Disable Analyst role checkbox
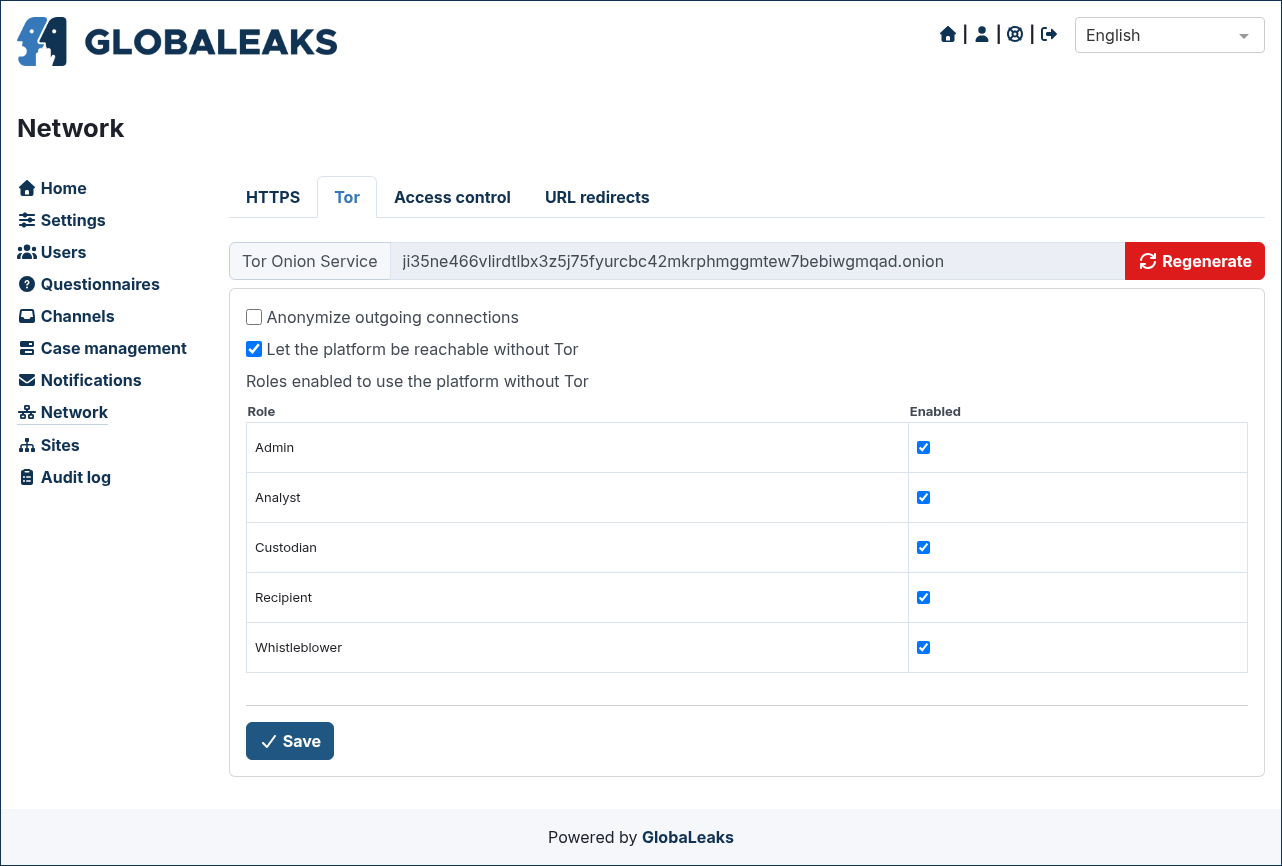The width and height of the screenshot is (1282, 866). pos(923,497)
